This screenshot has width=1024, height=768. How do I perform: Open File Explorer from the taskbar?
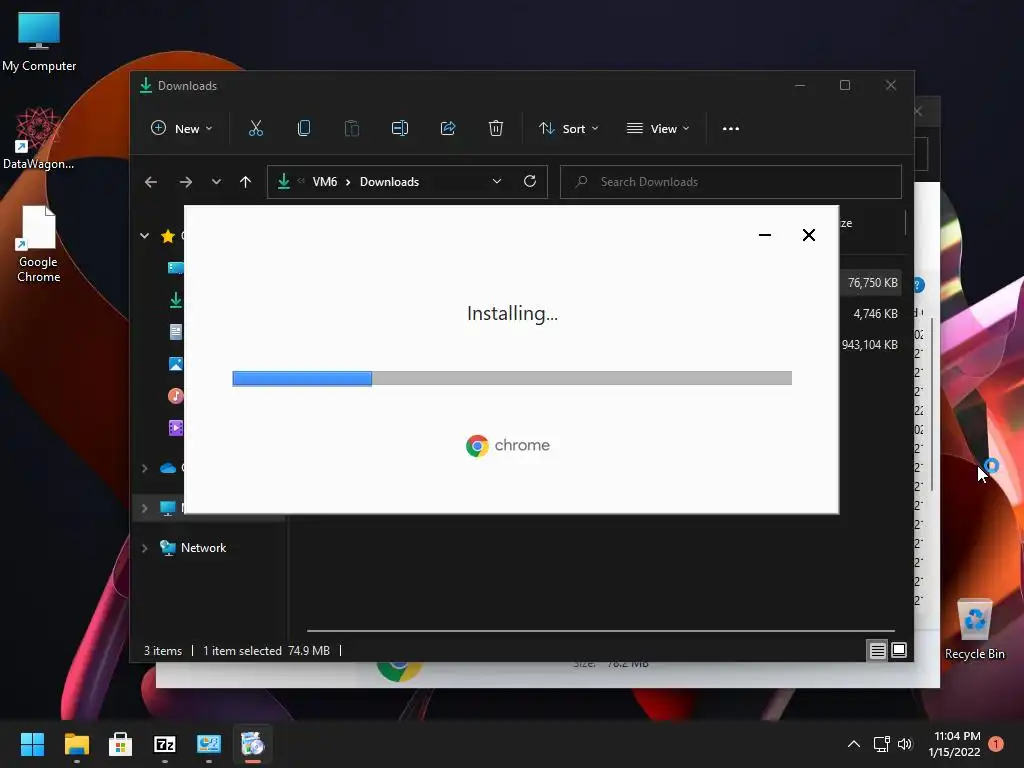76,744
